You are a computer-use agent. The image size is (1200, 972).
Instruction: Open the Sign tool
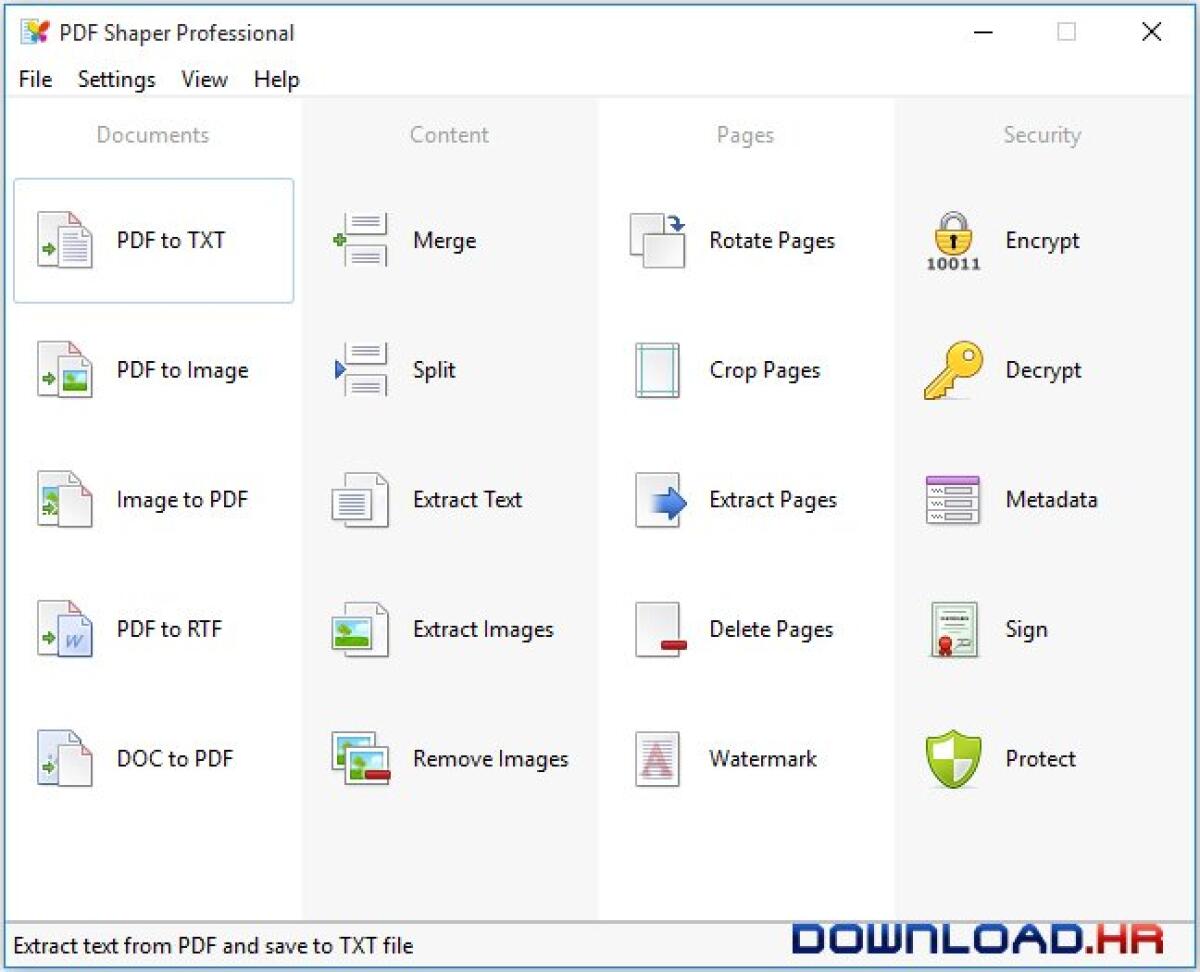coord(1000,629)
